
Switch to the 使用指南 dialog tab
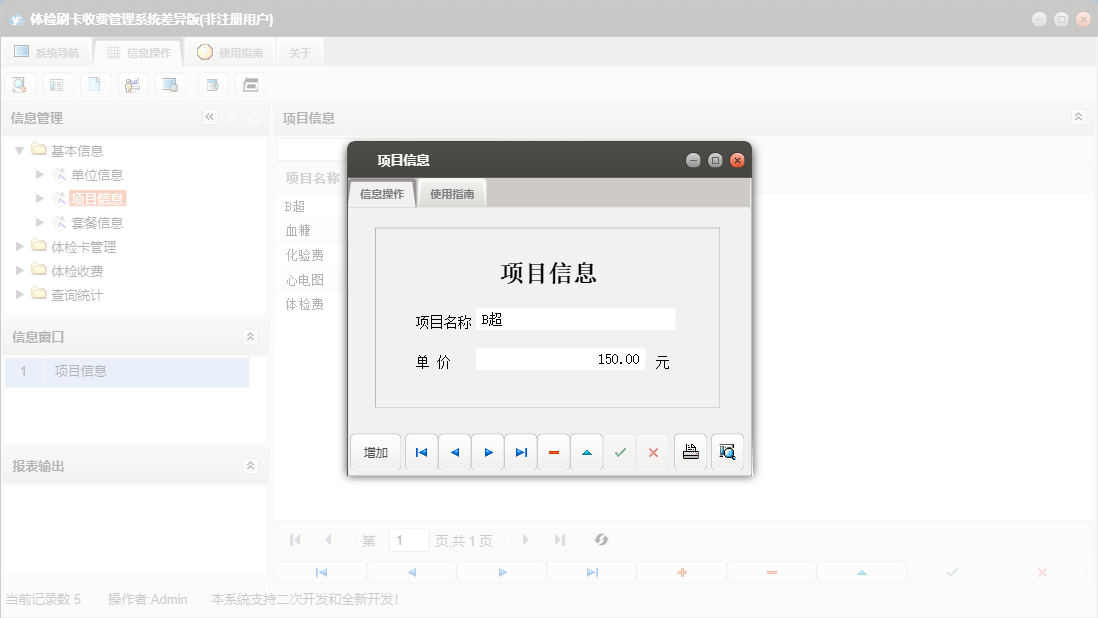click(x=452, y=193)
